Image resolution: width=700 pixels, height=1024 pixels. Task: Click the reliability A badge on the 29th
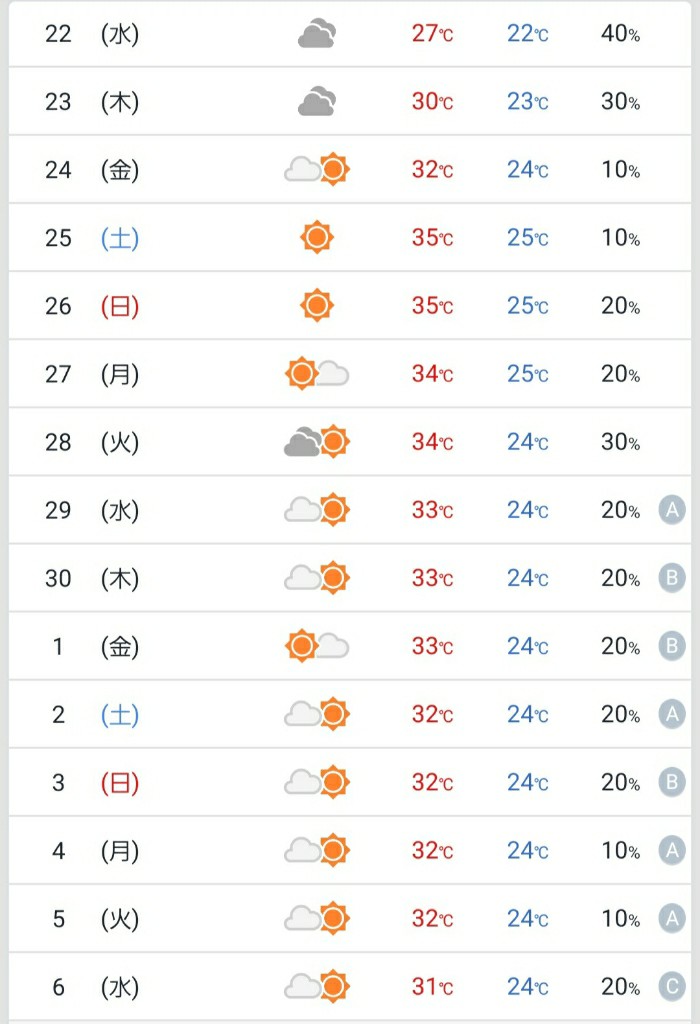click(672, 509)
